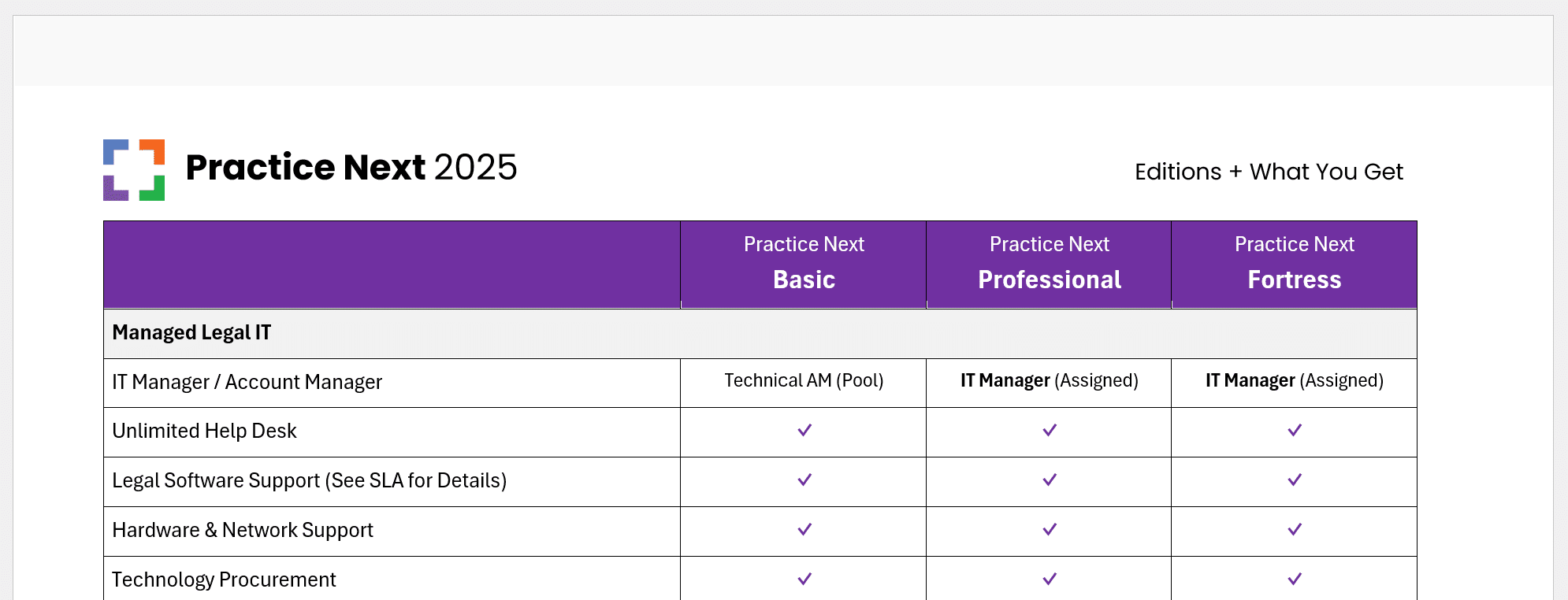Click the "Editions + What You Get" subtitle

click(1268, 172)
